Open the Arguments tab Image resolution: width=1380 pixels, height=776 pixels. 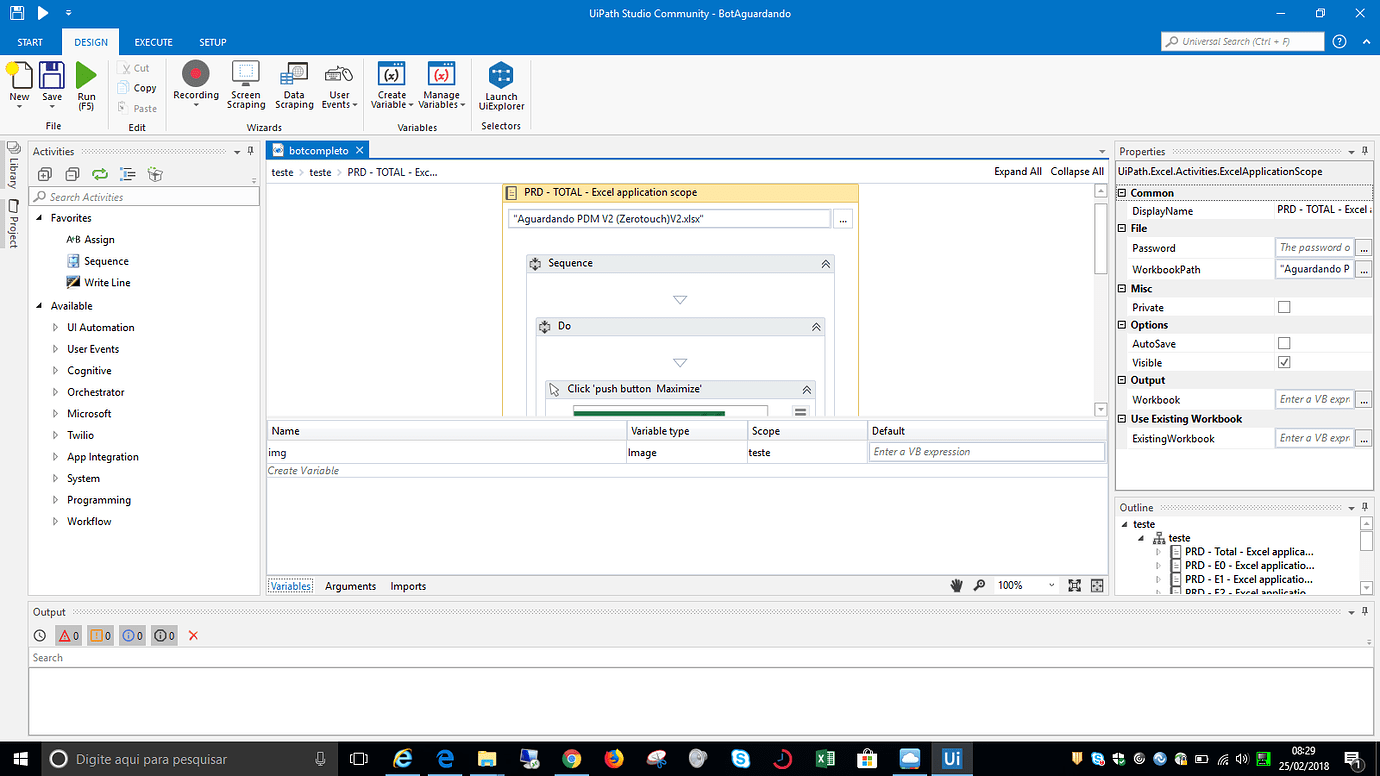(350, 586)
